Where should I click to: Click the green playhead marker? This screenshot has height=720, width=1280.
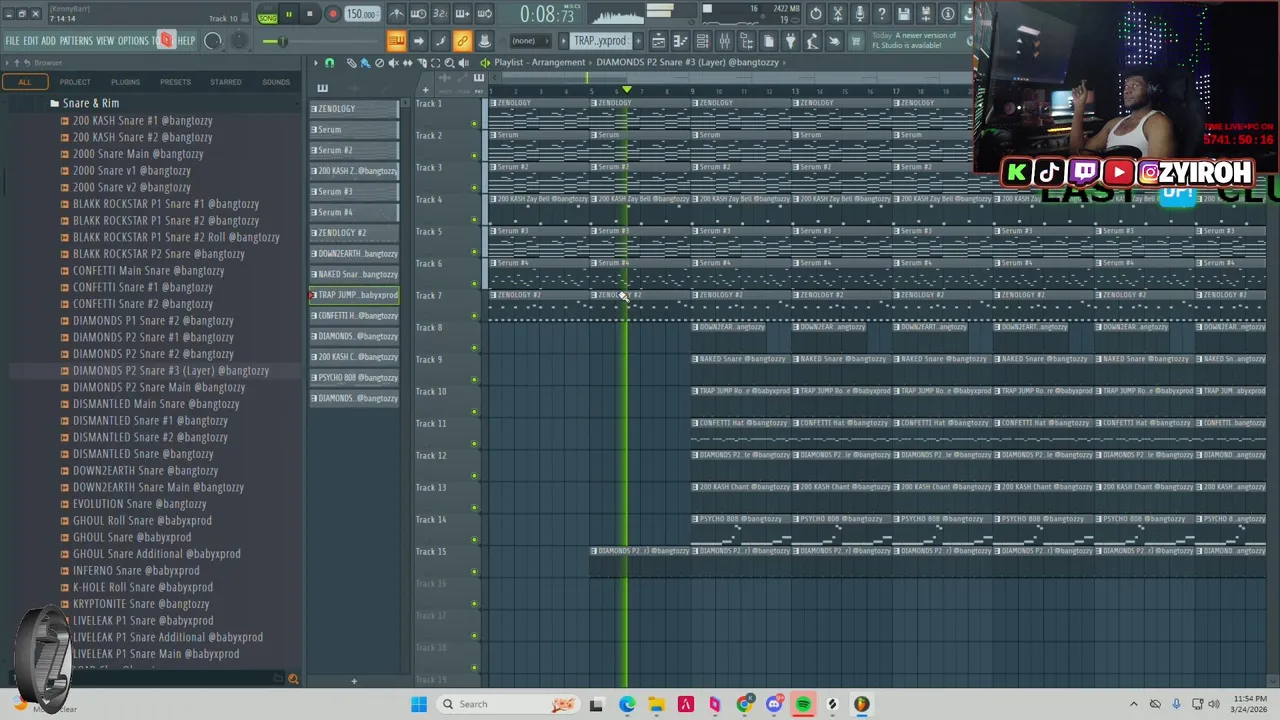tap(627, 90)
